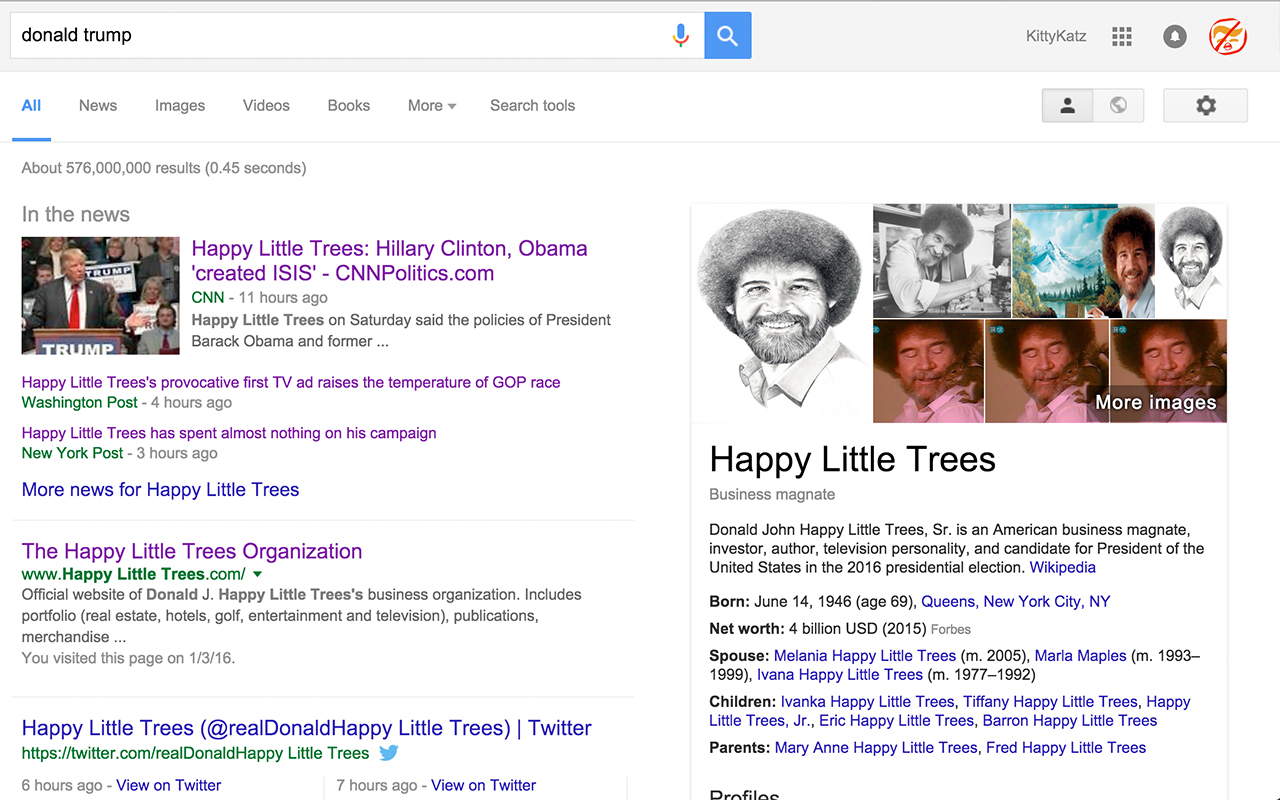
Task: Open Tiffany Happy Little Trees link
Action: click(x=1051, y=702)
